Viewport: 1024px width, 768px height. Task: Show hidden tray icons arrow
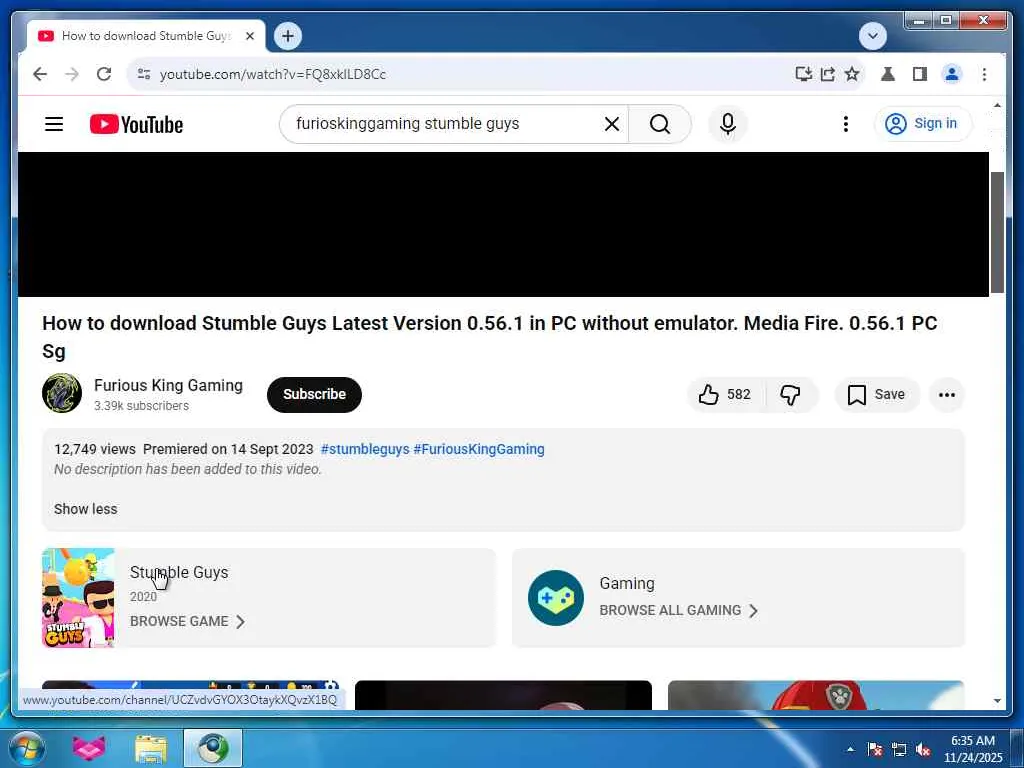(850, 749)
